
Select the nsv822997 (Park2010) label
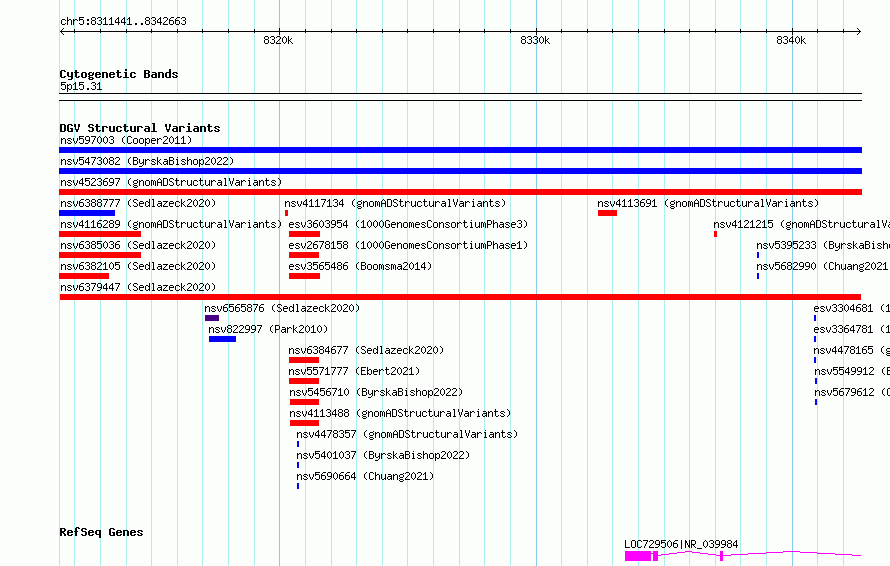point(268,329)
